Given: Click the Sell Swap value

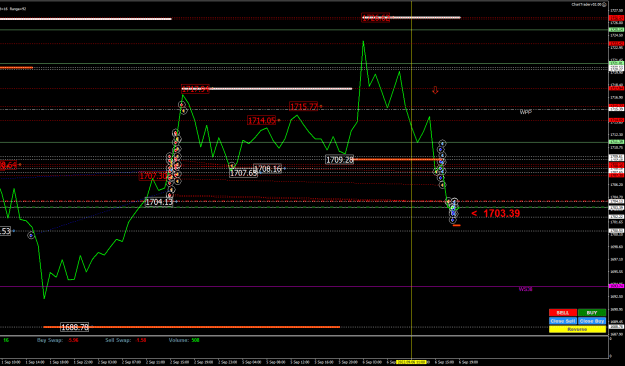Looking at the screenshot, I should [x=141, y=340].
